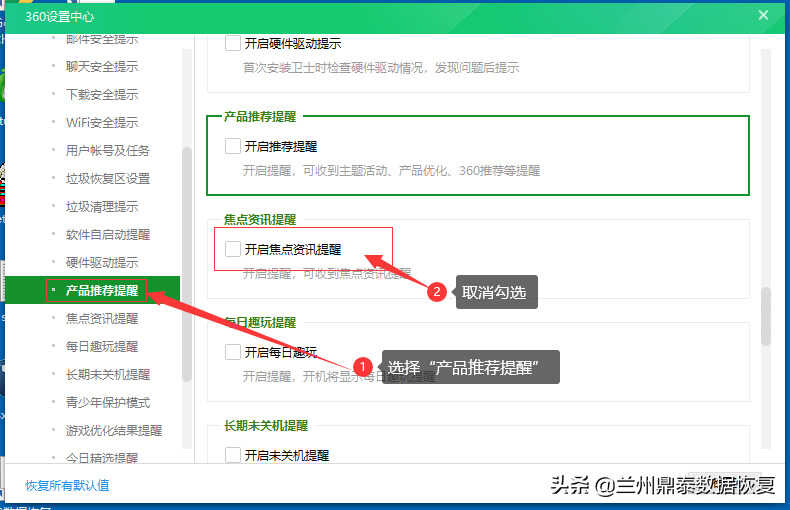
Task: Select 今日精选提醒 in sidebar
Action: (102, 458)
